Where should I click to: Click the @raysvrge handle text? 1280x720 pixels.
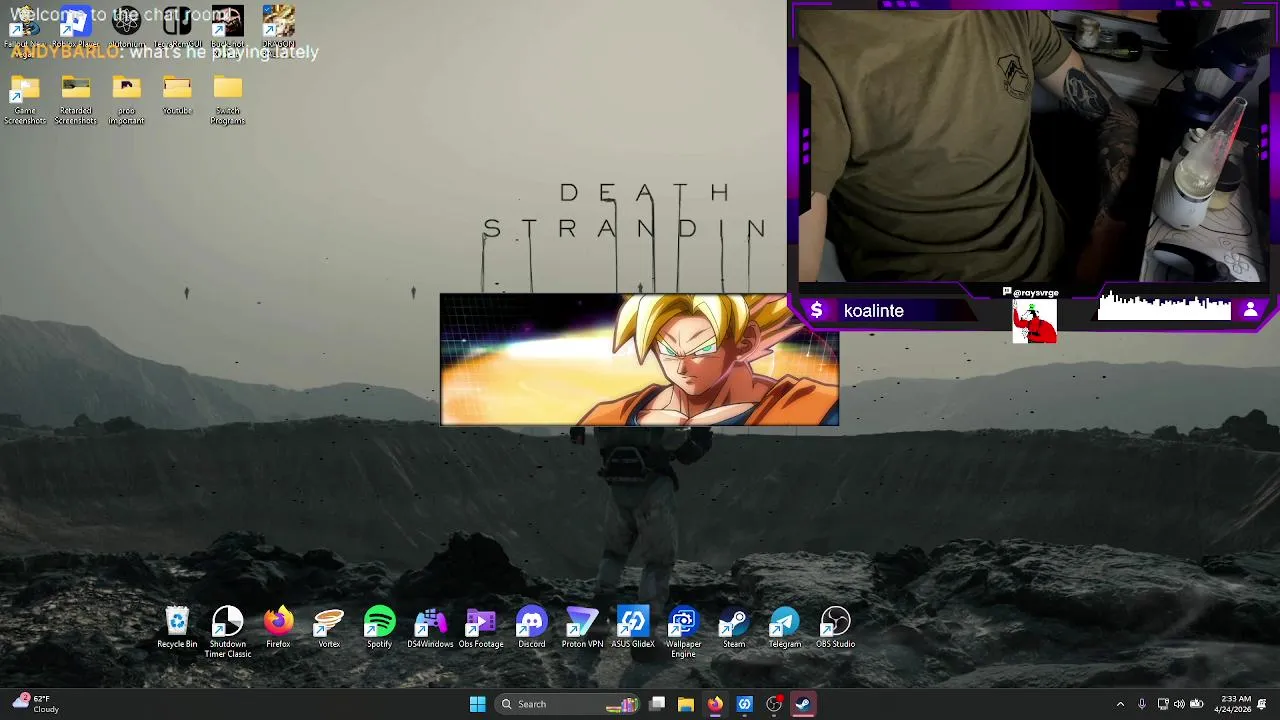click(x=1035, y=293)
